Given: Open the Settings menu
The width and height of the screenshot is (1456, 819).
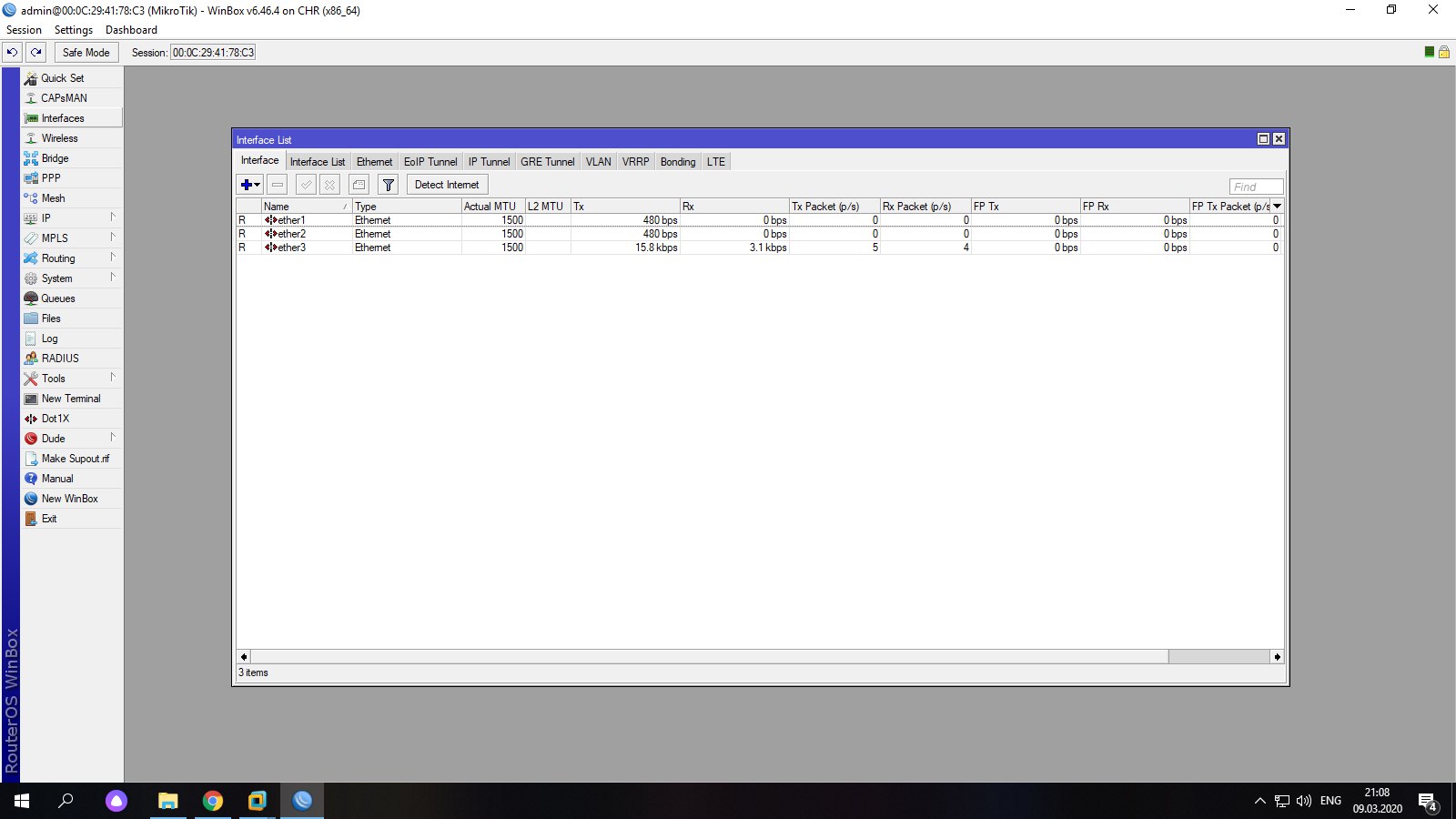Looking at the screenshot, I should 74,30.
